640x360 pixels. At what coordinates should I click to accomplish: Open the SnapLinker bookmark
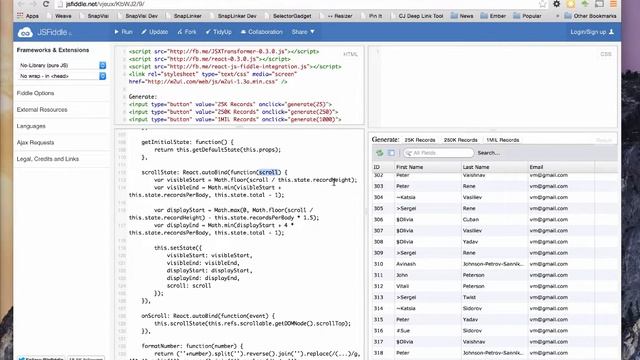click(x=184, y=16)
